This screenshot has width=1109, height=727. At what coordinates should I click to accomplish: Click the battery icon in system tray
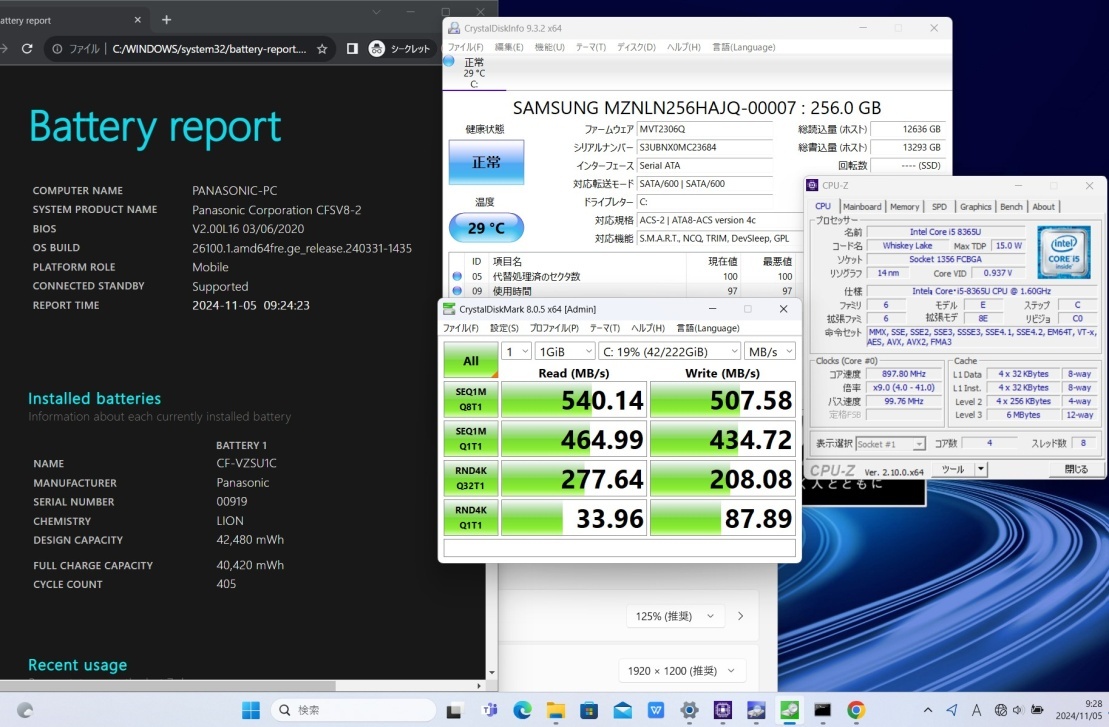pos(1037,710)
